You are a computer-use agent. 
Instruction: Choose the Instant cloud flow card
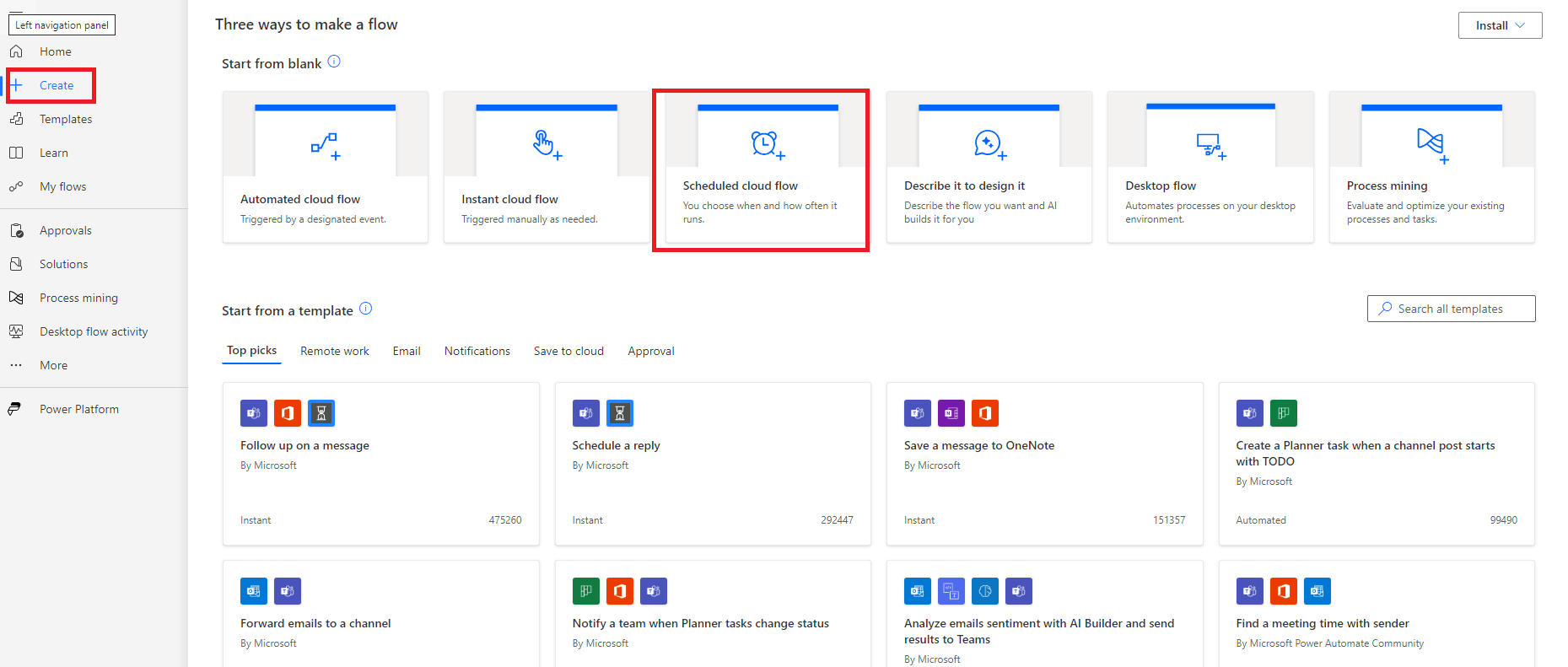[x=547, y=167]
